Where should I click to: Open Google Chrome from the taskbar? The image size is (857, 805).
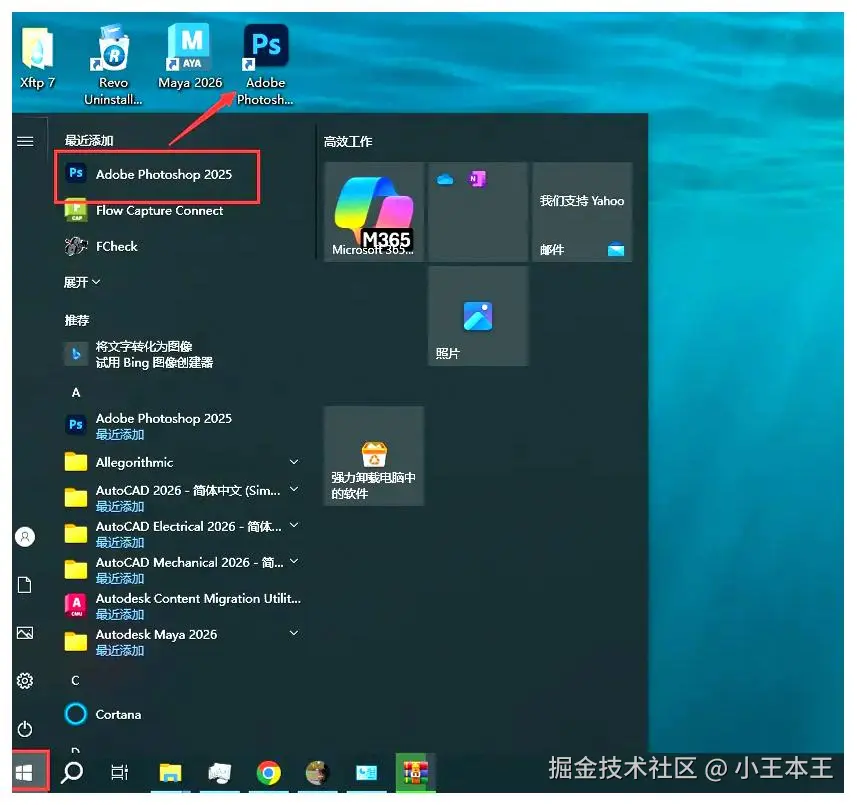[269, 772]
